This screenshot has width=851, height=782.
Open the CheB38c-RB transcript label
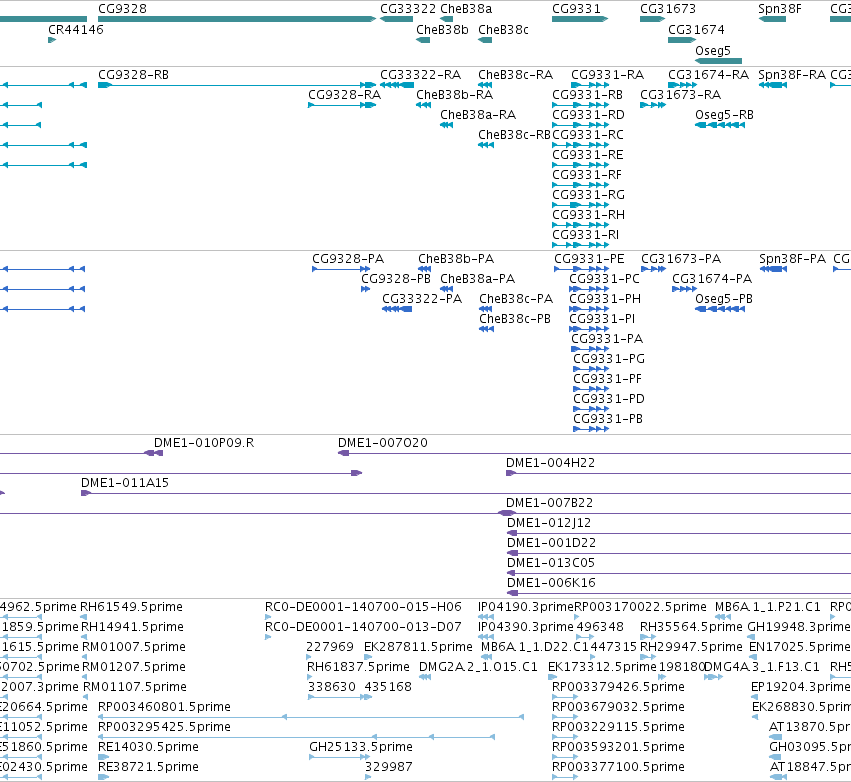514,135
